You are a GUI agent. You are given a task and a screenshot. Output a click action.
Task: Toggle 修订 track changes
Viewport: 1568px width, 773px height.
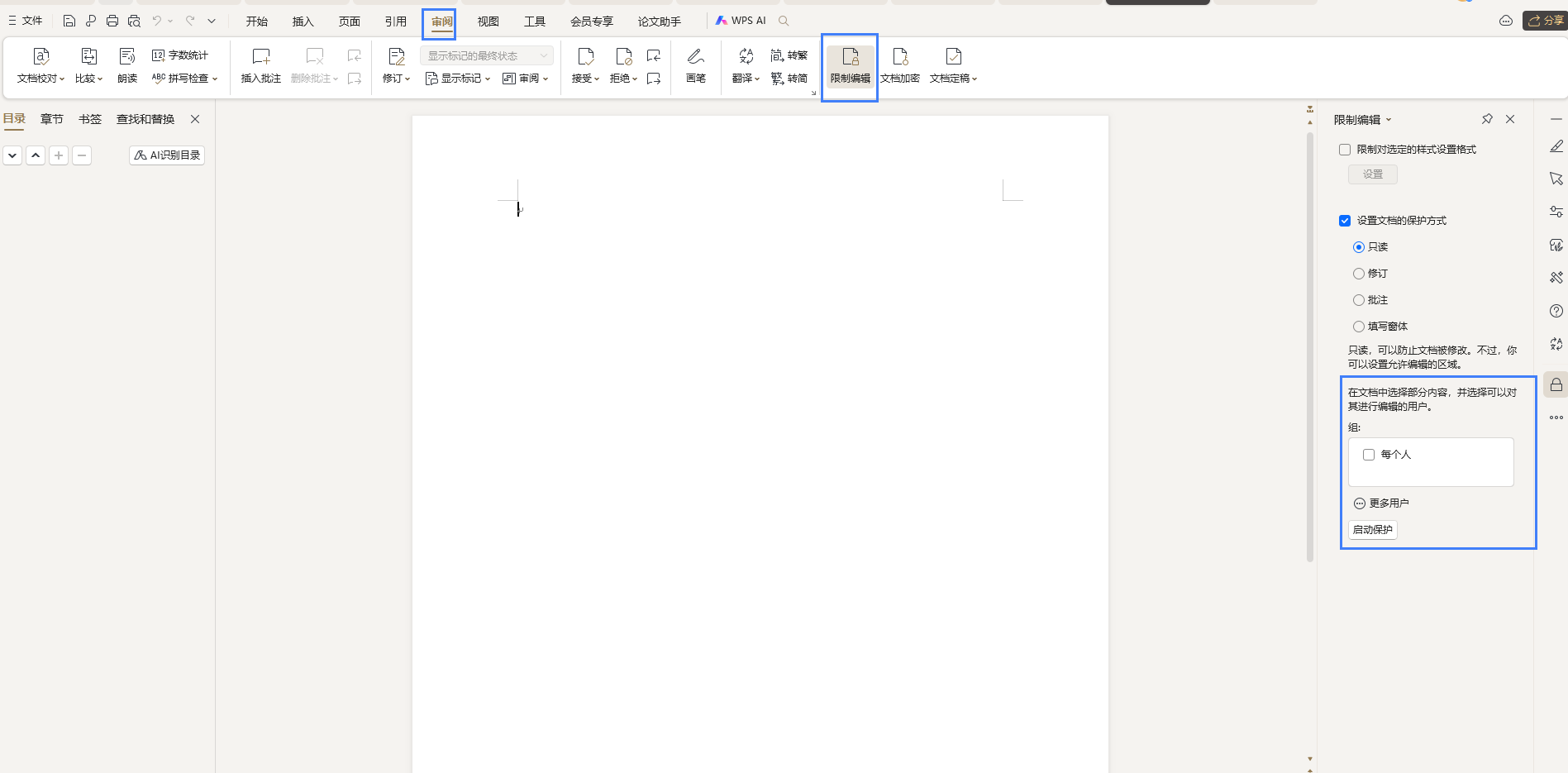point(397,66)
